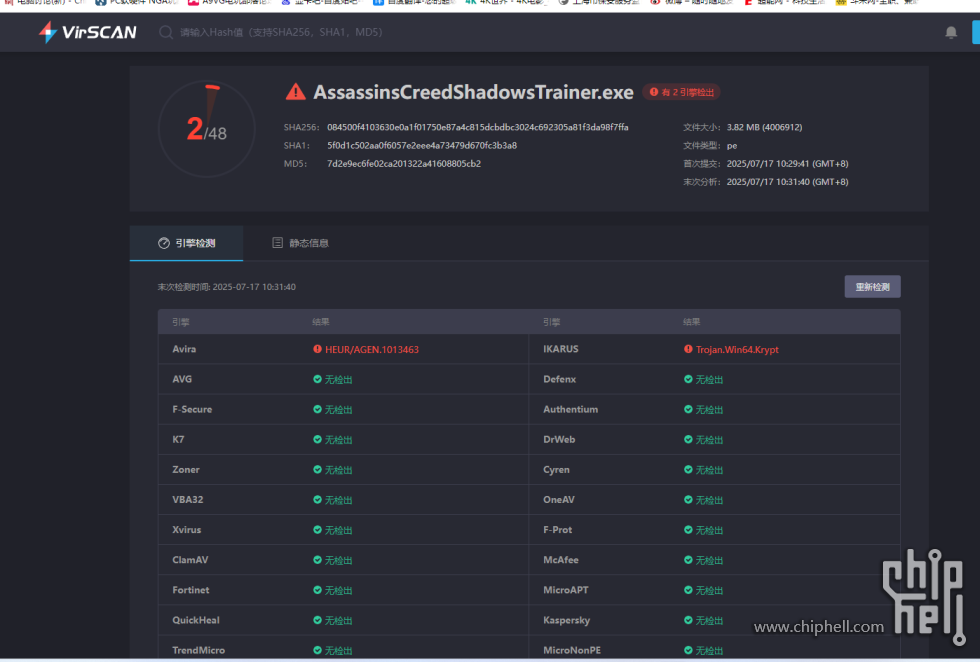Click the green check icon for DrWeb
The width and height of the screenshot is (980, 662).
click(688, 439)
